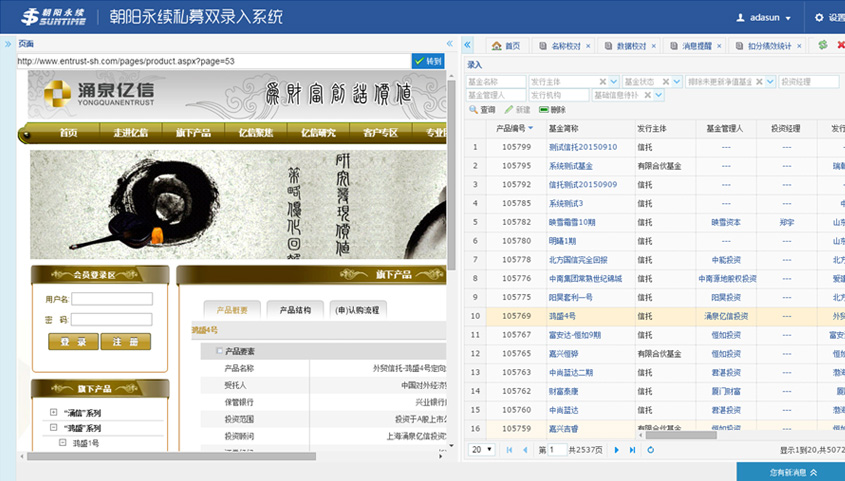The width and height of the screenshot is (845, 481).
Task: Click the 登录 login button
Action: pyautogui.click(x=72, y=342)
